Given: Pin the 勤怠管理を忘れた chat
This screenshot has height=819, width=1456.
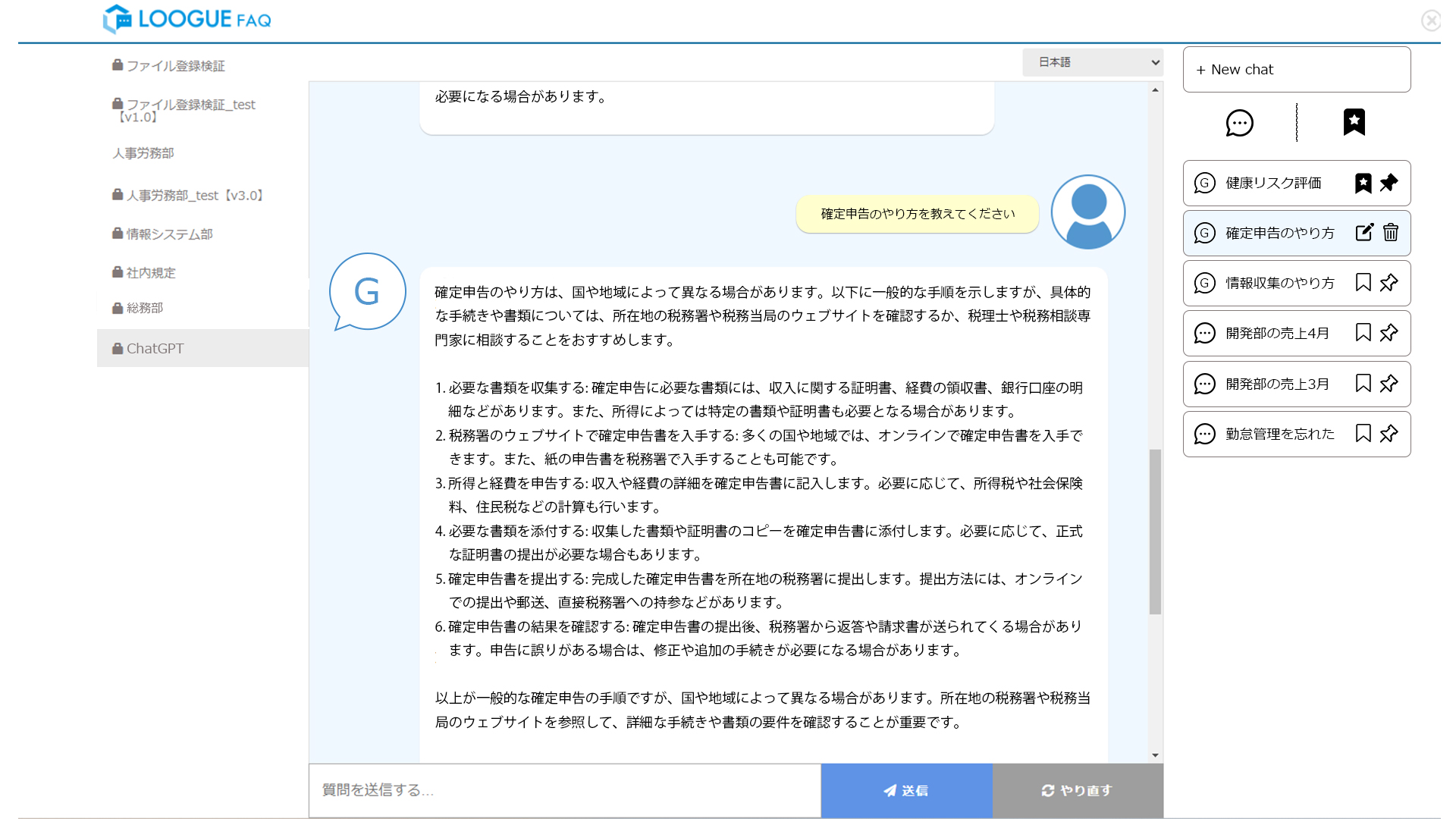Looking at the screenshot, I should [1389, 434].
